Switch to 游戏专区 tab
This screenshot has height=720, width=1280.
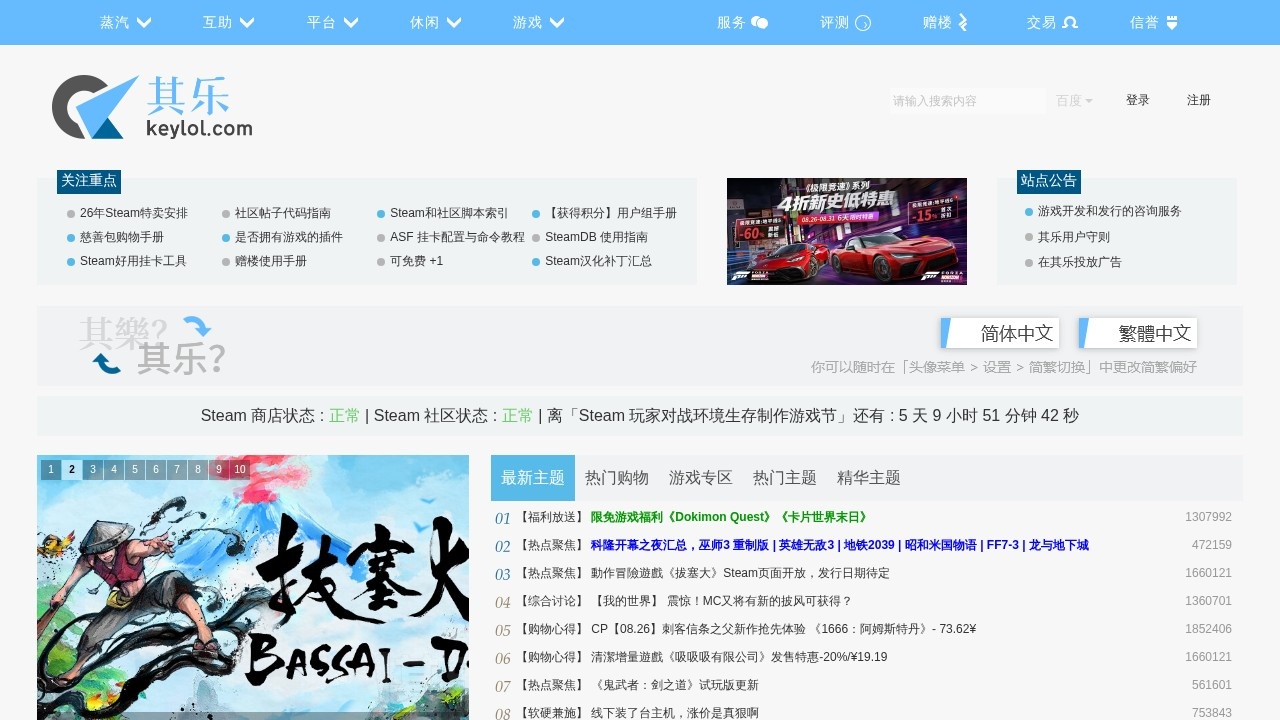point(701,478)
